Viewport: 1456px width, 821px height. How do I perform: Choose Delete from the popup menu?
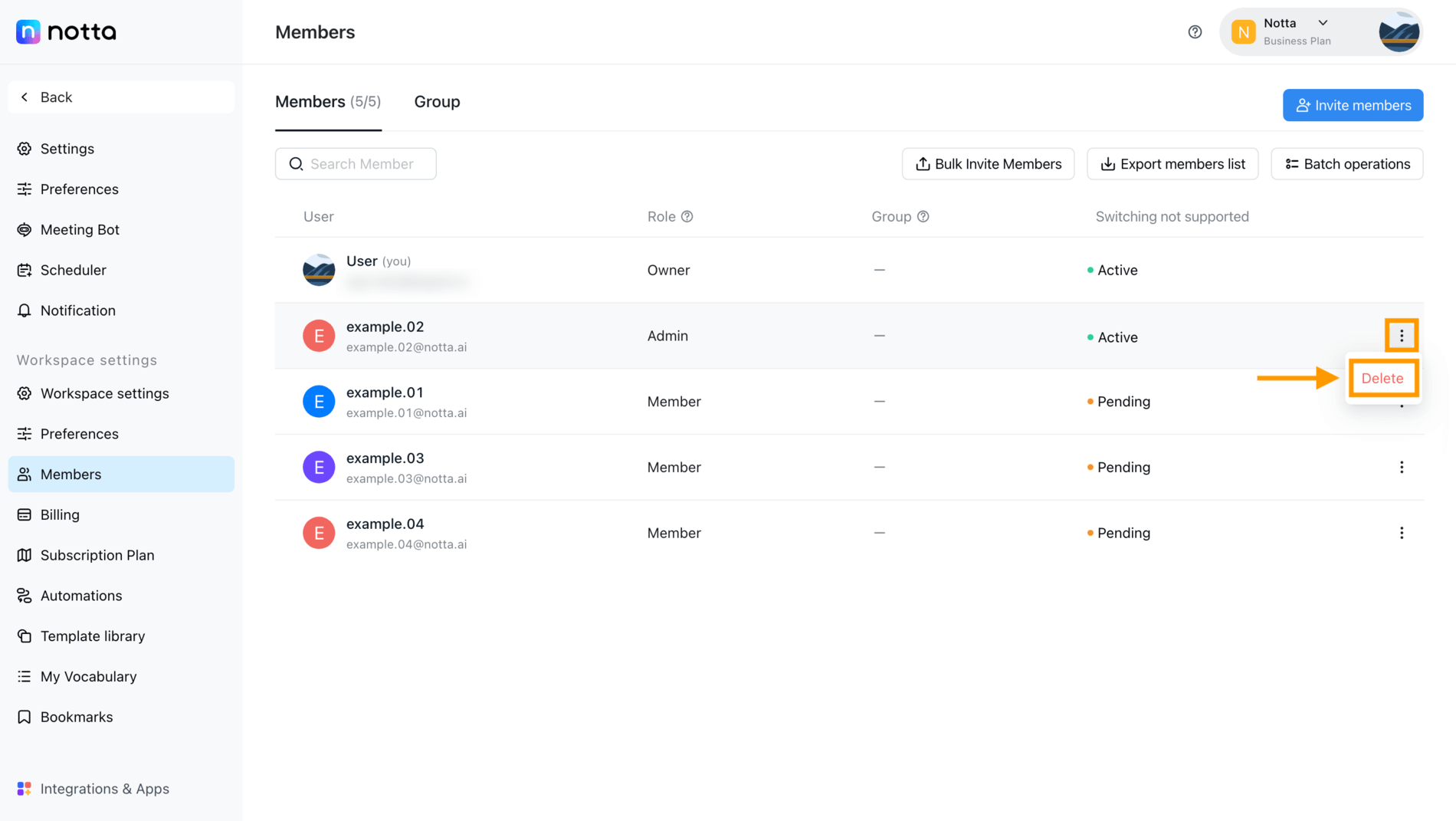[x=1382, y=379]
